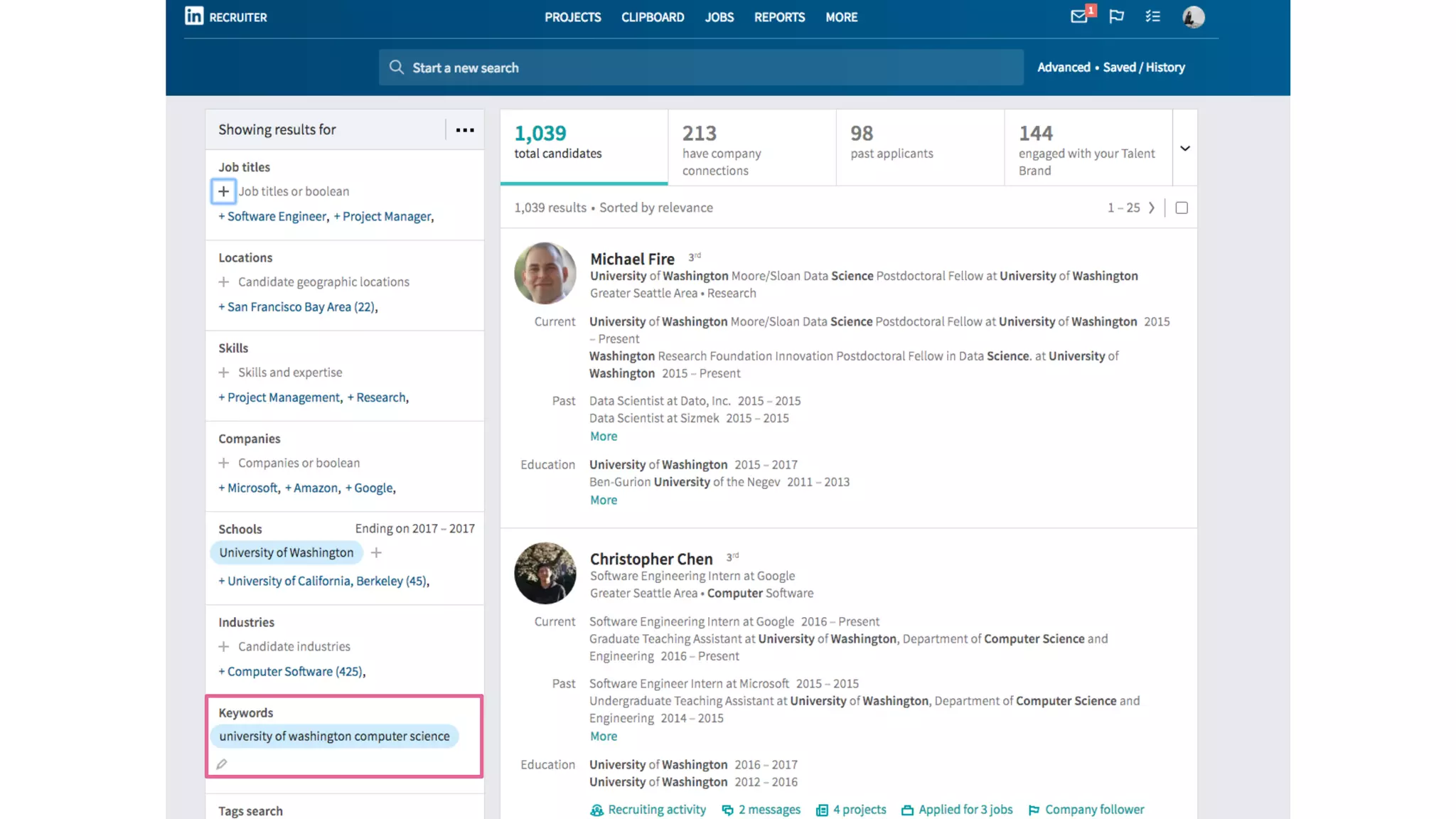The image size is (1456, 819).
Task: Click the Start a new search field
Action: [700, 68]
